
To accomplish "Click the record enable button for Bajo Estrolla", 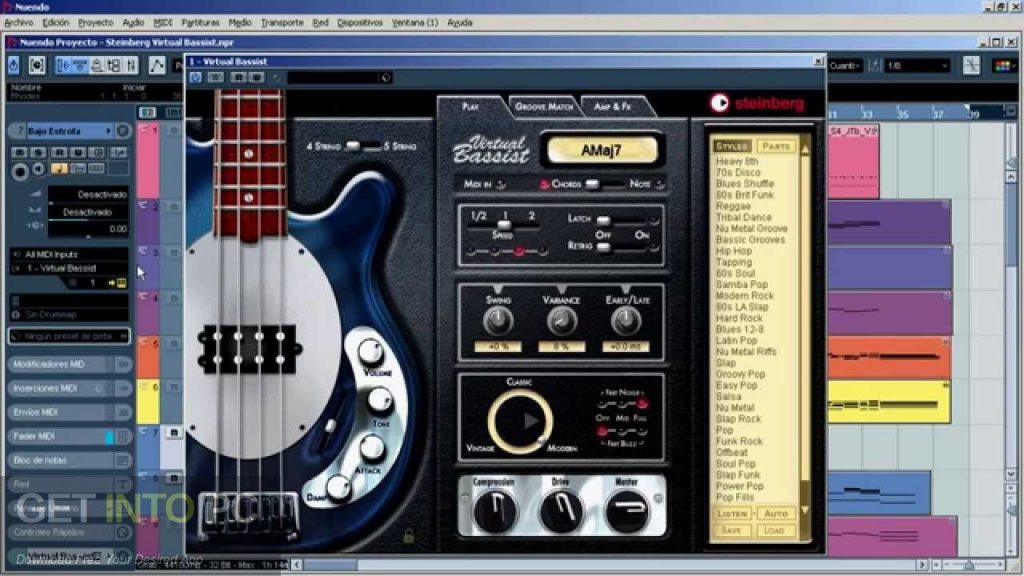I will [20, 172].
